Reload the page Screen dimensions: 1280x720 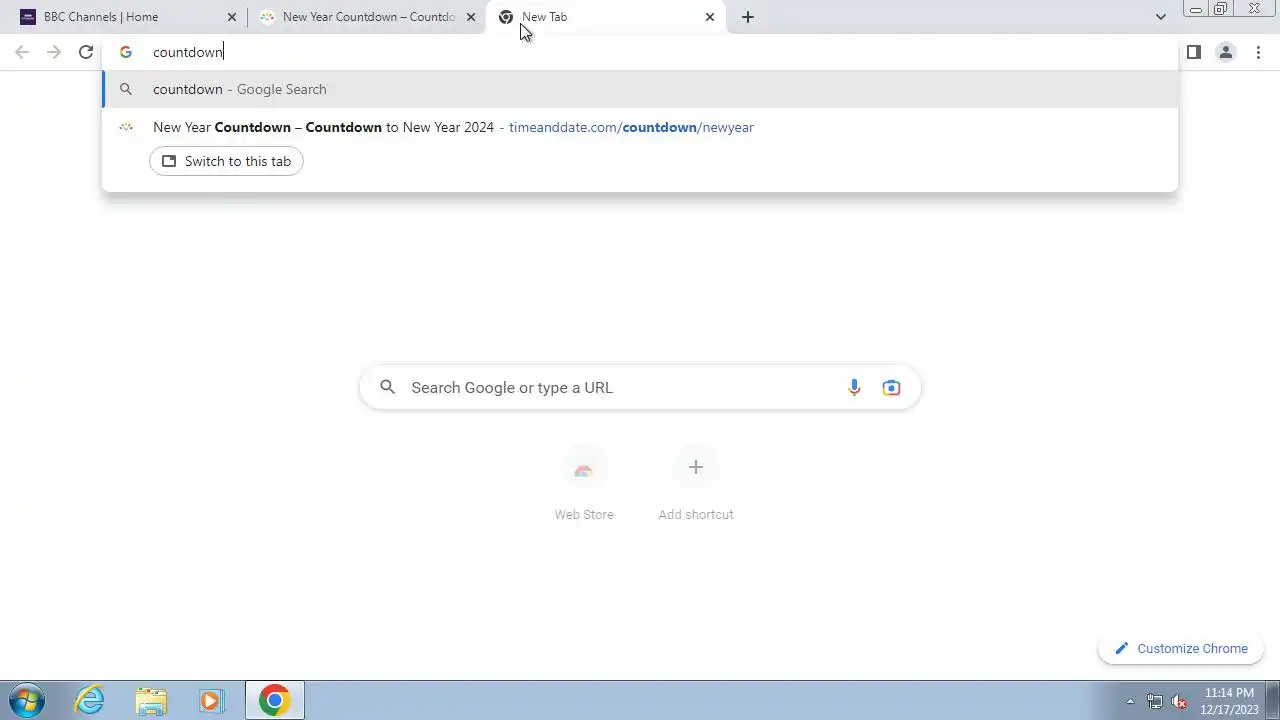point(86,52)
